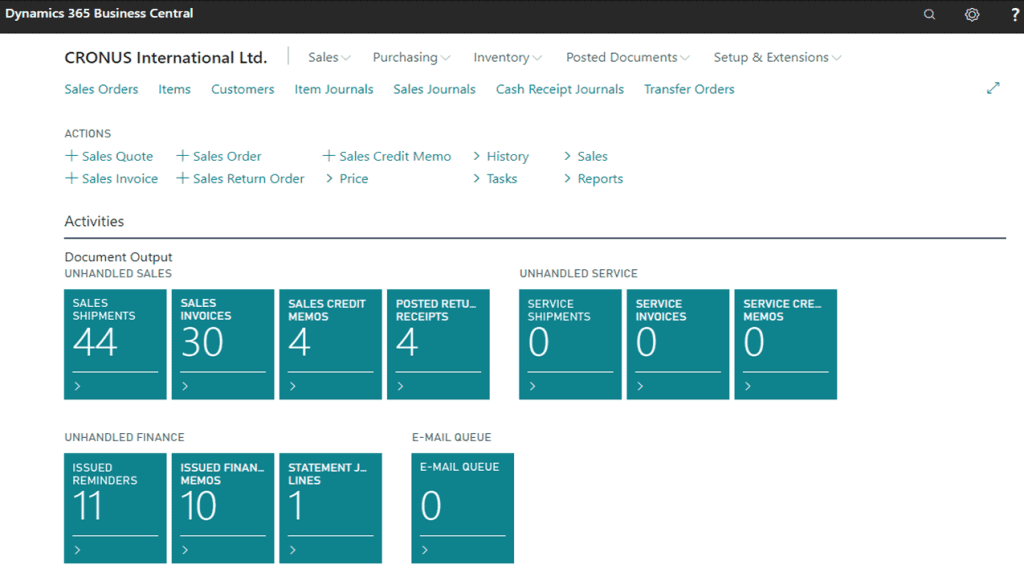This screenshot has width=1024, height=577.
Task: Open search using the magnifier icon
Action: (928, 14)
